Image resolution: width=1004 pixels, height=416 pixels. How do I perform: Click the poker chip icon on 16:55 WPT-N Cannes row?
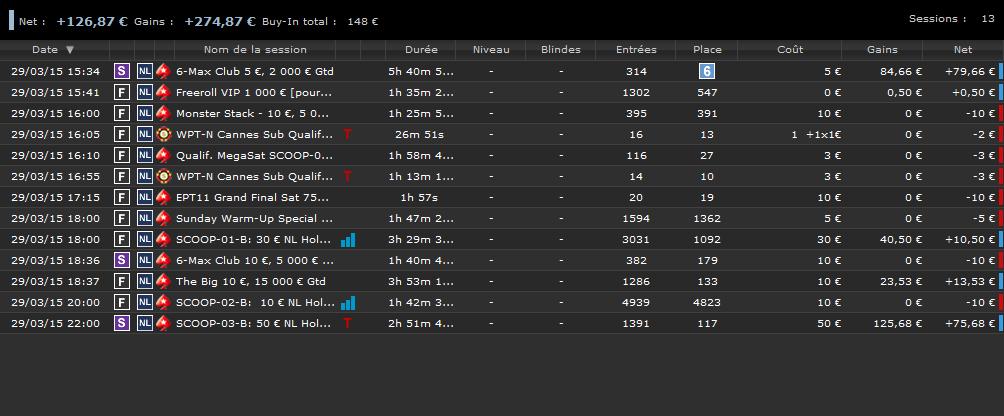pos(163,176)
